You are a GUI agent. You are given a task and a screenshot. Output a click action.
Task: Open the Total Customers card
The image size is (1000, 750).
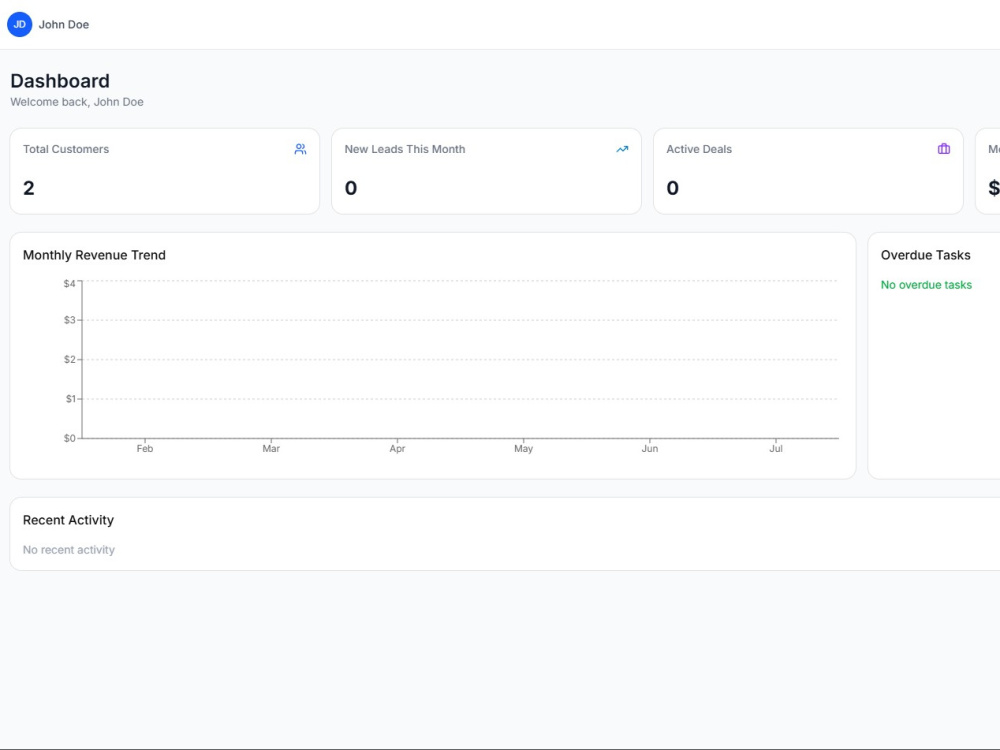165,172
